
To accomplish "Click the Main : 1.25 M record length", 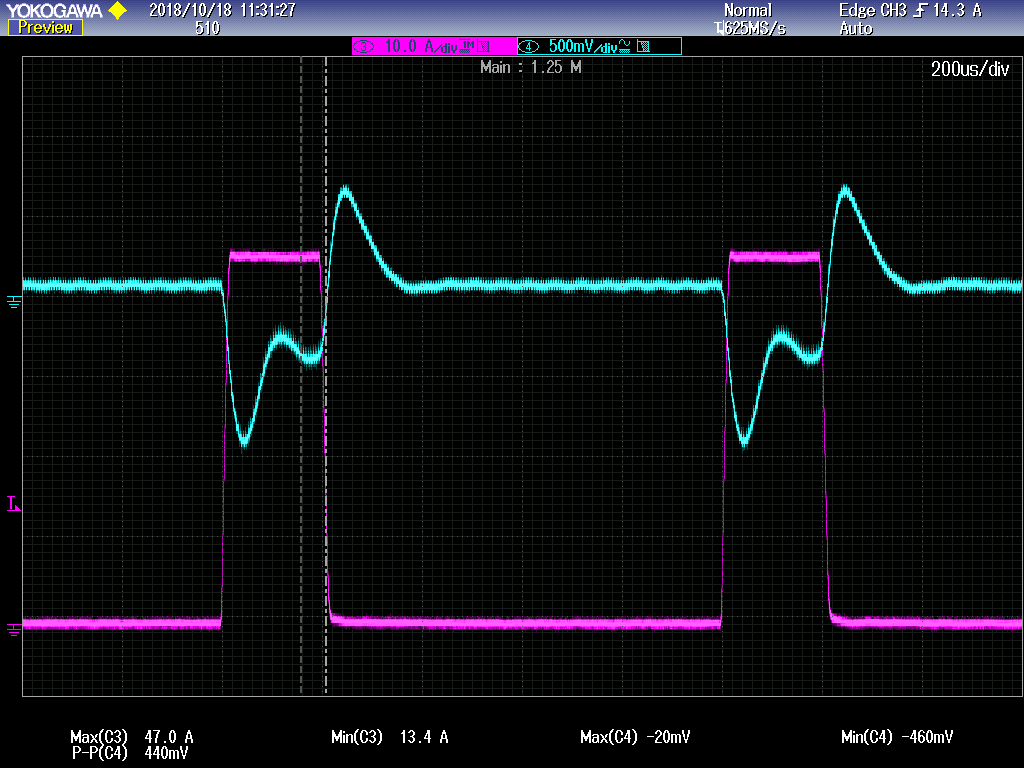I will click(530, 67).
